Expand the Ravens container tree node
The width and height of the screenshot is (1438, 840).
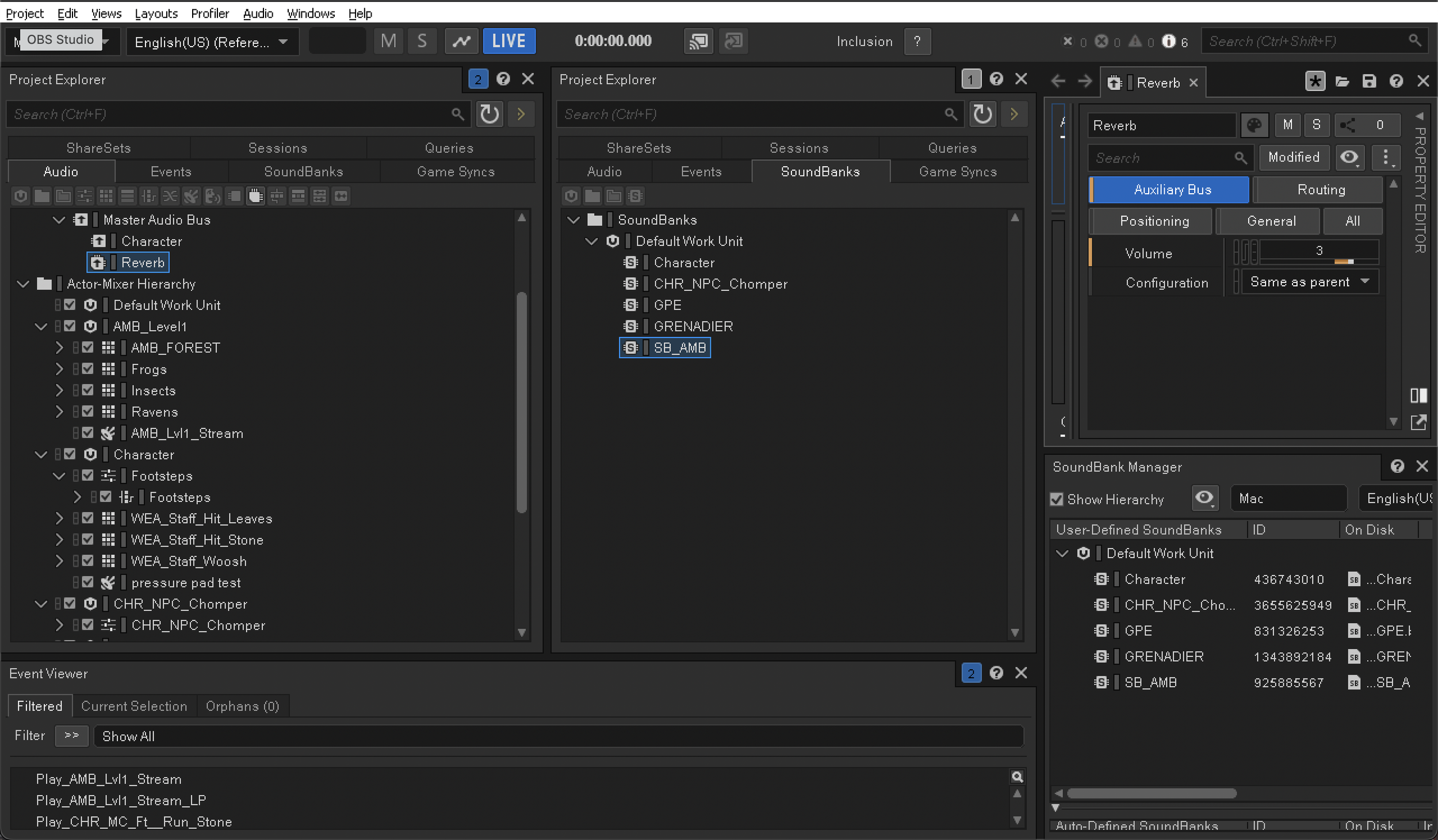tap(59, 412)
